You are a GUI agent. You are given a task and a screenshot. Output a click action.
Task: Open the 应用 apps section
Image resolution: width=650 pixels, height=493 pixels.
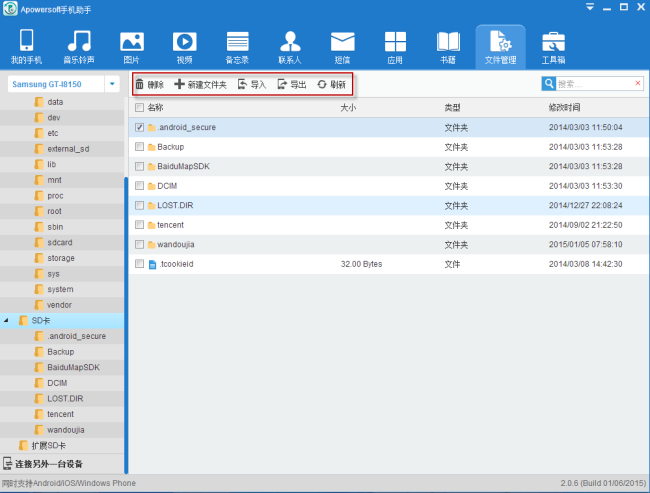click(395, 46)
